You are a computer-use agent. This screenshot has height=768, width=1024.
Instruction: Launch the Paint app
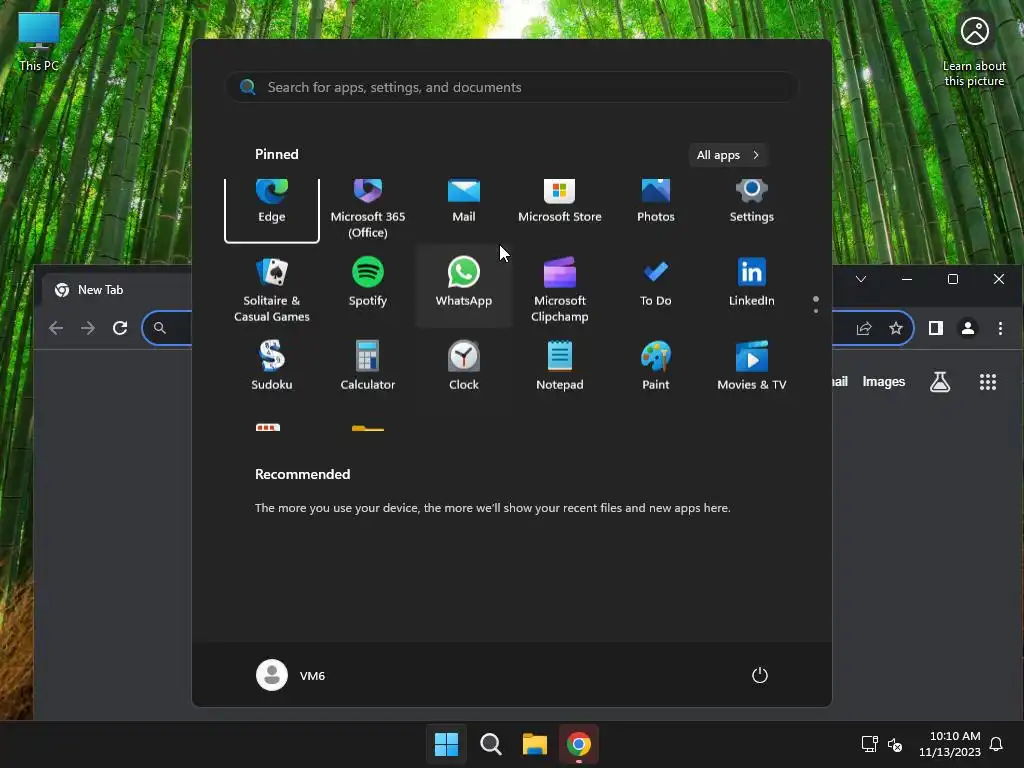coord(656,366)
